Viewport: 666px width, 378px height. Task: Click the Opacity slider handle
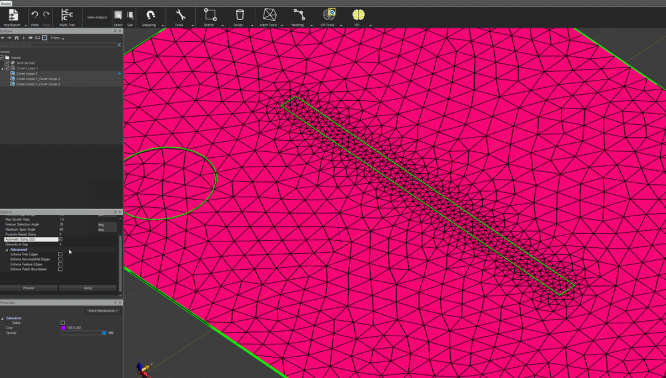(x=104, y=333)
